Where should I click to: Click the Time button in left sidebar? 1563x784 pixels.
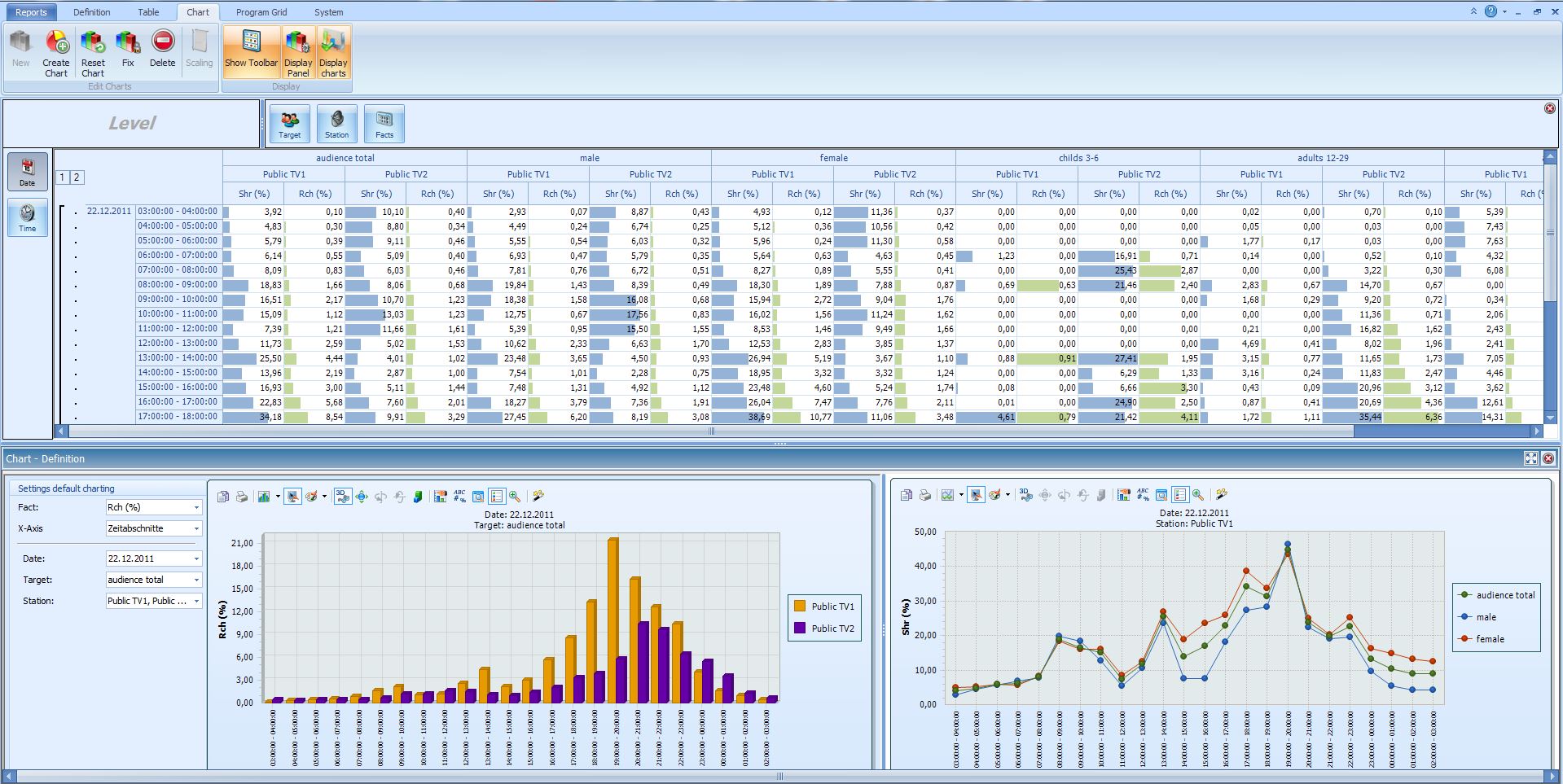28,217
